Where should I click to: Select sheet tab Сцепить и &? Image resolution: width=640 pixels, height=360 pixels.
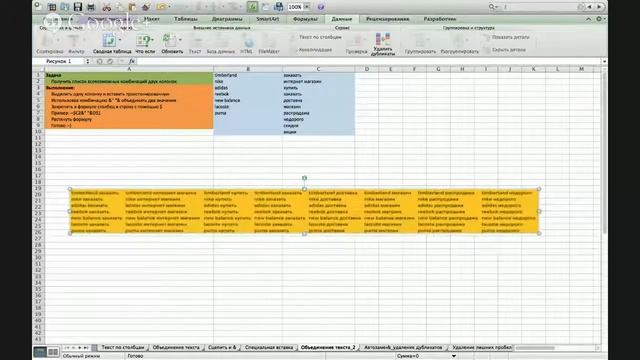[222, 347]
